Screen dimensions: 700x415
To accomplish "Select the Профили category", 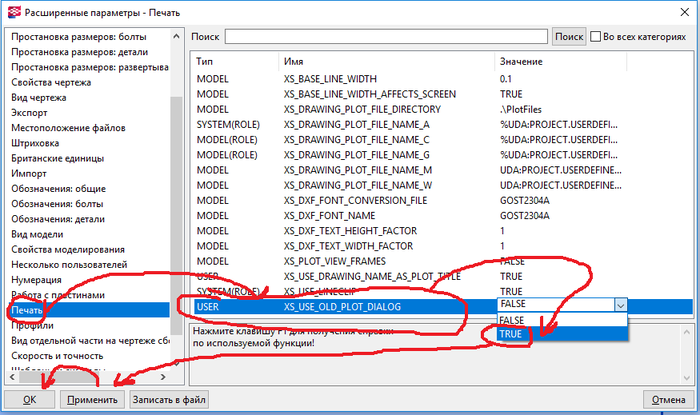I will [33, 325].
